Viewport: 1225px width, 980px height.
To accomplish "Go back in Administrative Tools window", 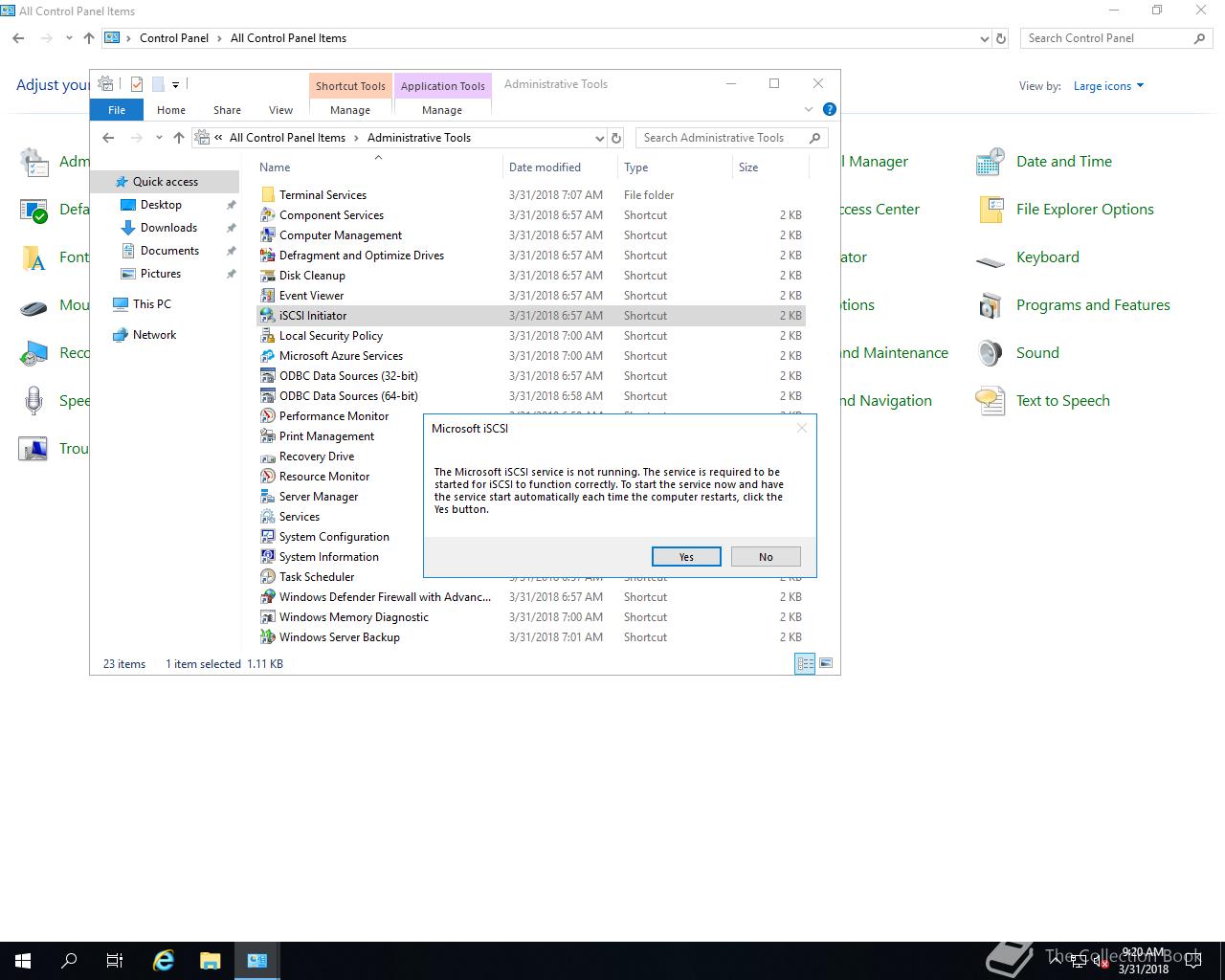I will point(108,138).
